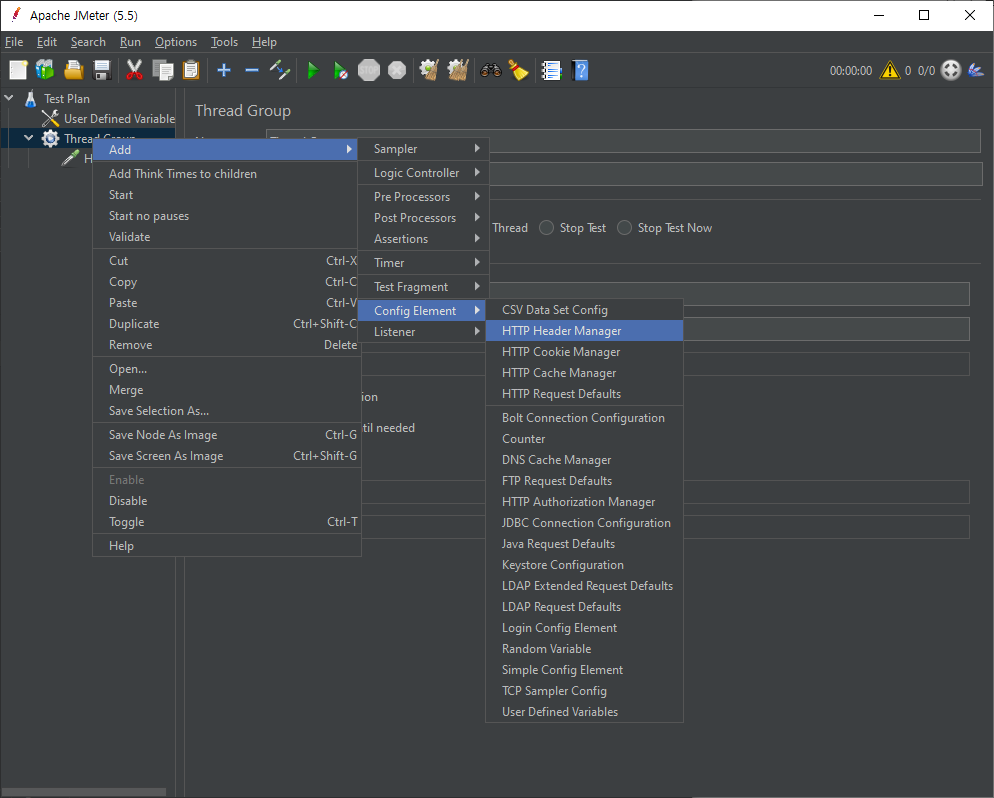Expand the Logic Controller submenu
Image resolution: width=994 pixels, height=798 pixels.
point(423,172)
